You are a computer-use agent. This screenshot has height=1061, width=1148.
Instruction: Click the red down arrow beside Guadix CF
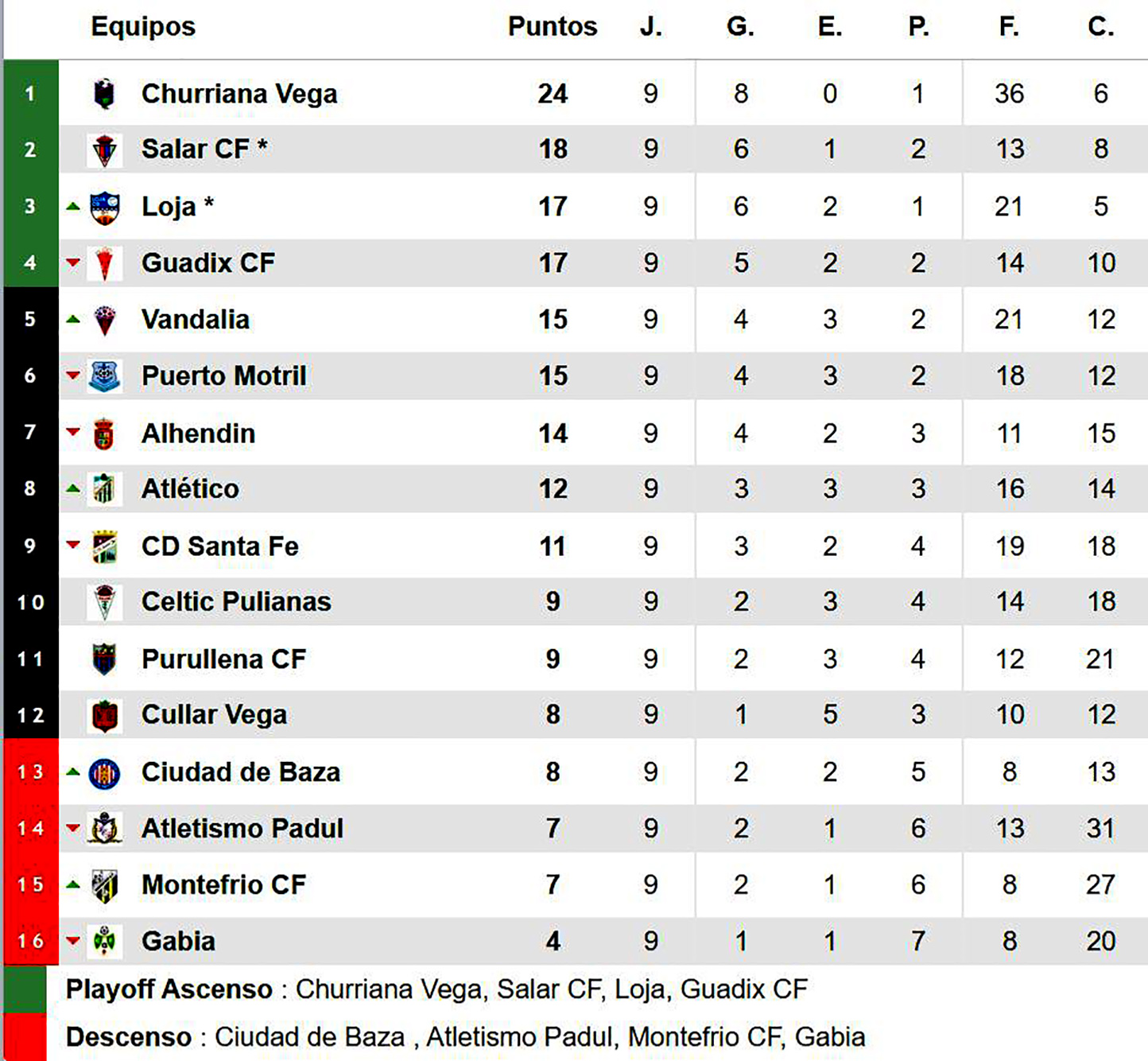click(x=73, y=262)
